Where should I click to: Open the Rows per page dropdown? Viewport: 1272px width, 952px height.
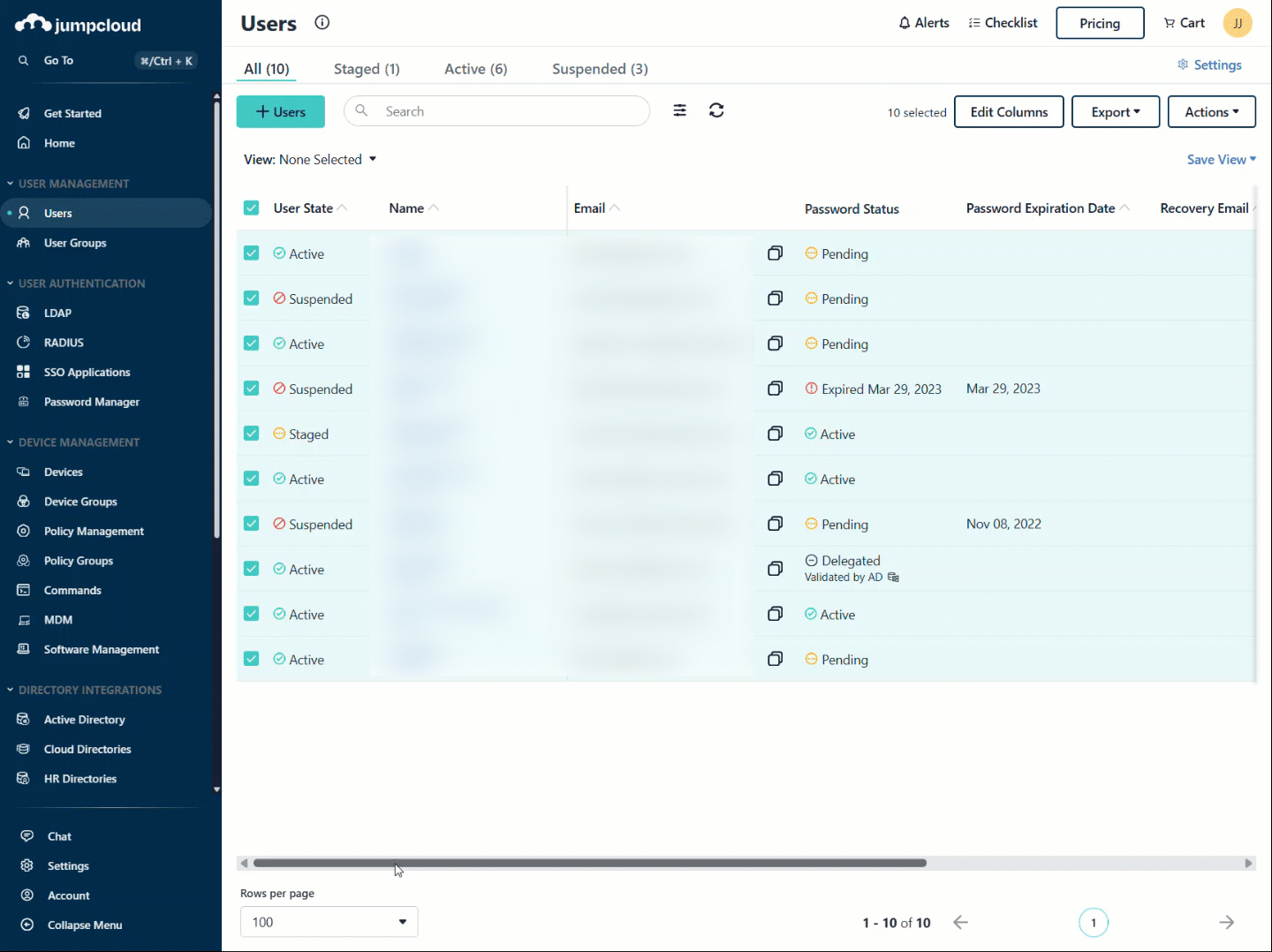pos(329,922)
